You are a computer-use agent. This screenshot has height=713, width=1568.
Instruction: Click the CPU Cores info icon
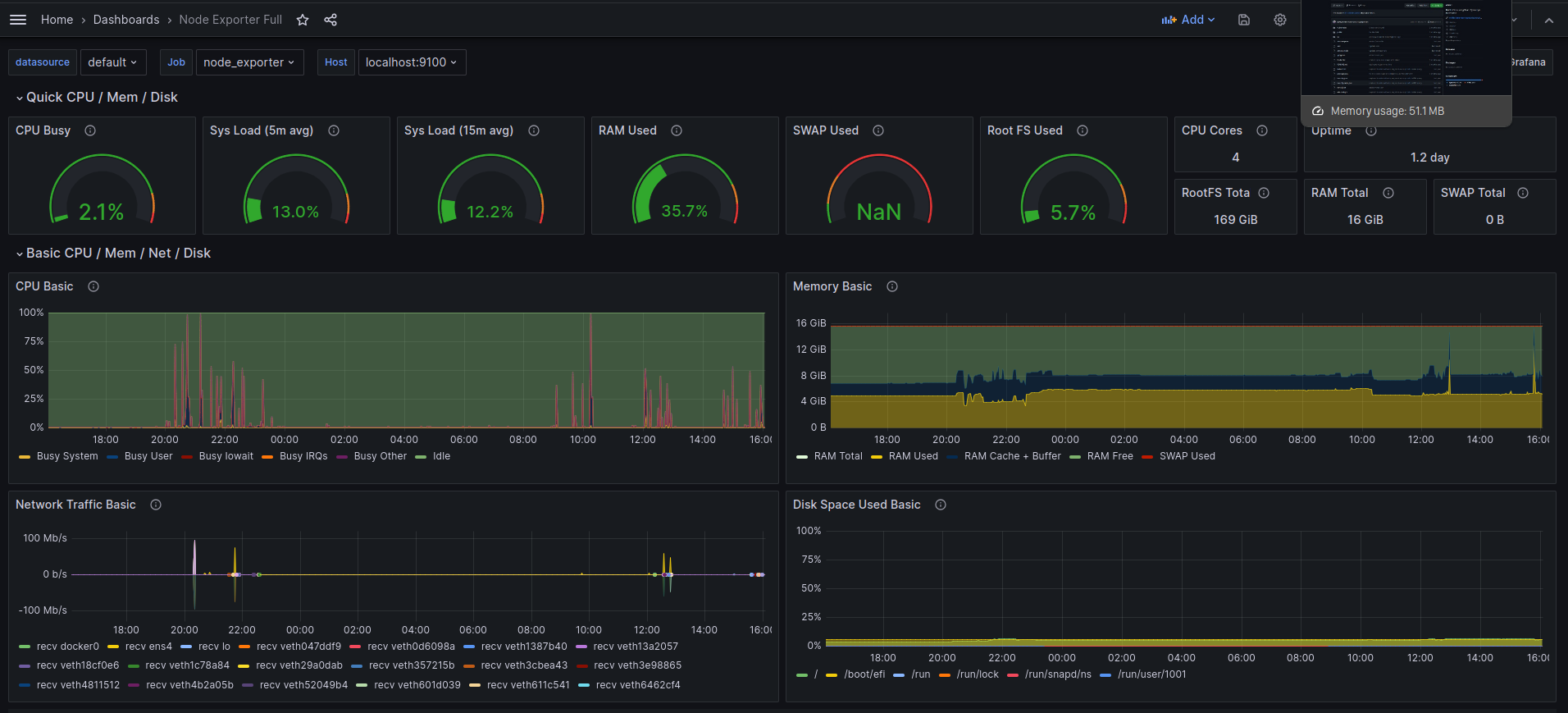[1262, 130]
